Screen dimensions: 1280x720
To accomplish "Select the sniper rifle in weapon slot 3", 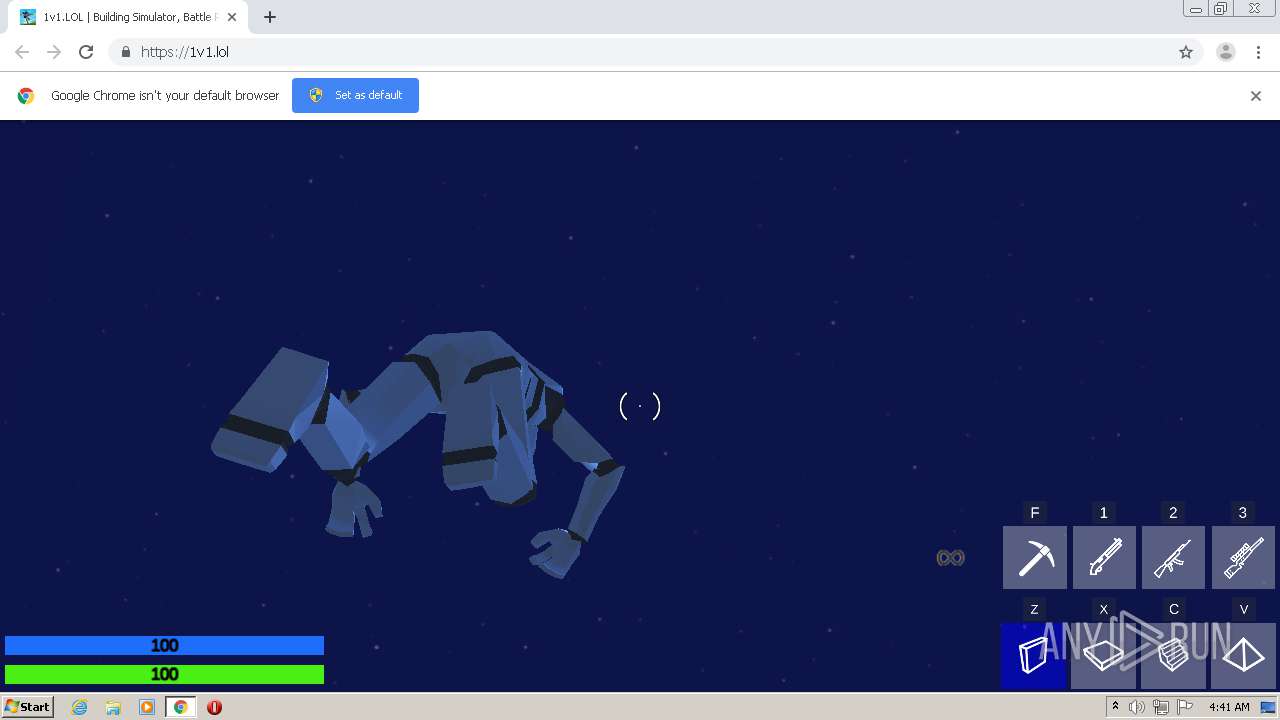I will (x=1243, y=557).
